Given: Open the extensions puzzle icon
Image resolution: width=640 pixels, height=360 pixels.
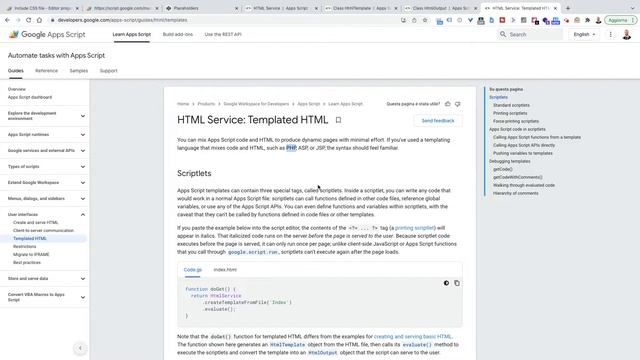Looking at the screenshot, I should (x=587, y=20).
